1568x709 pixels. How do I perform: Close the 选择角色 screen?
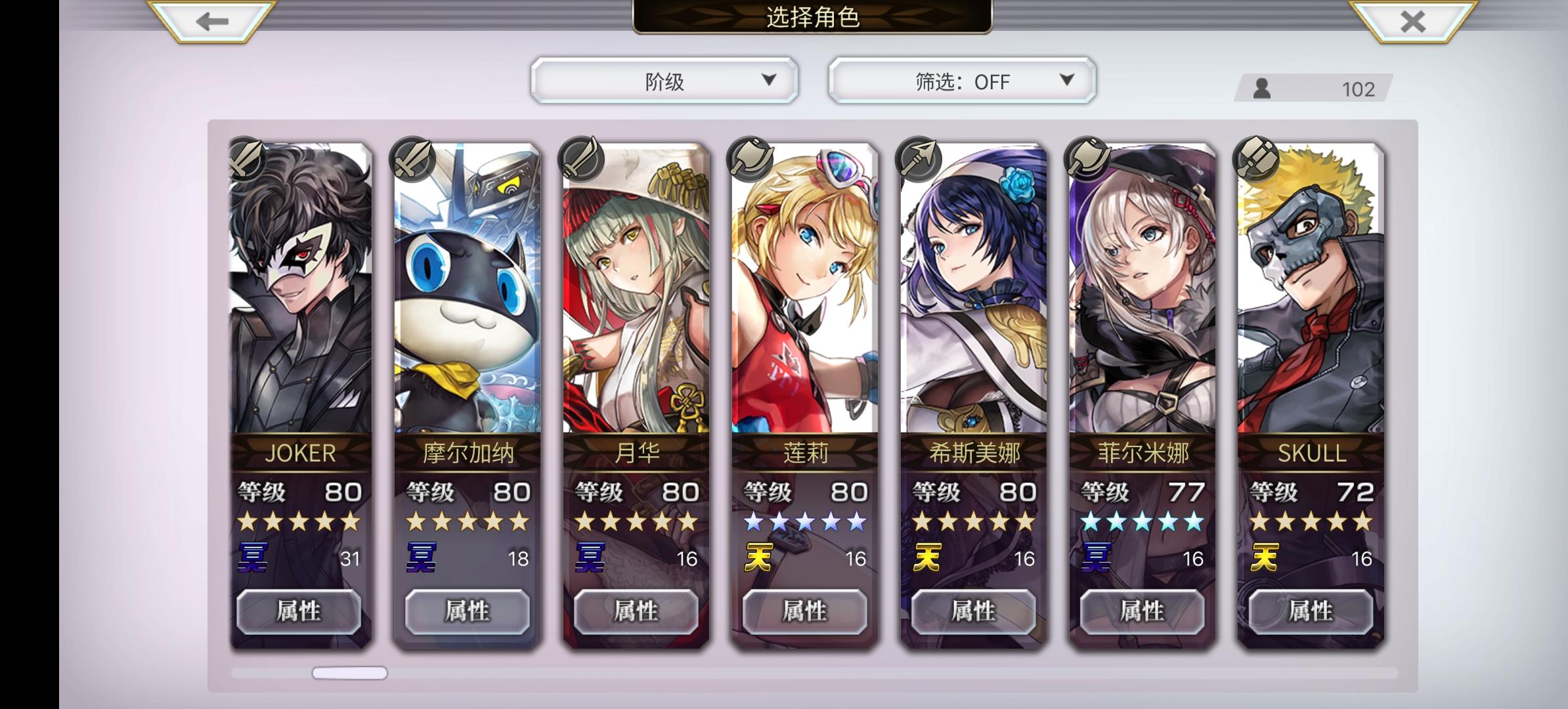click(x=1412, y=21)
